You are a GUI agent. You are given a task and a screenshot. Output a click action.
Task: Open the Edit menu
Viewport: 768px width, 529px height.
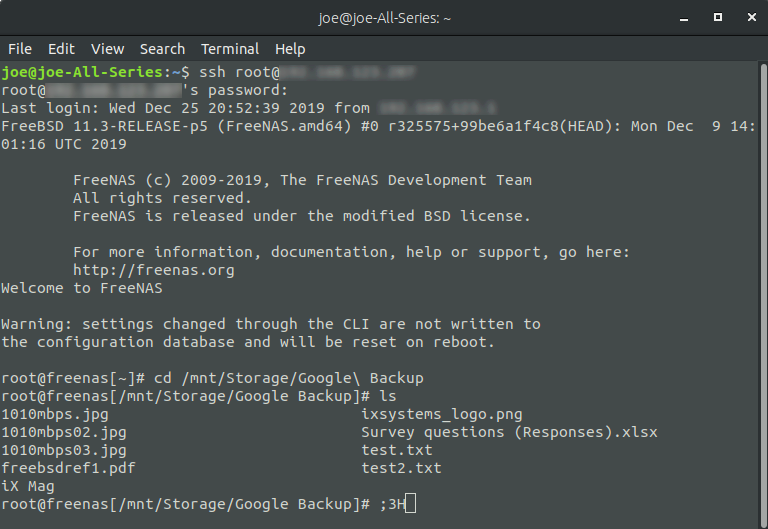coord(61,49)
